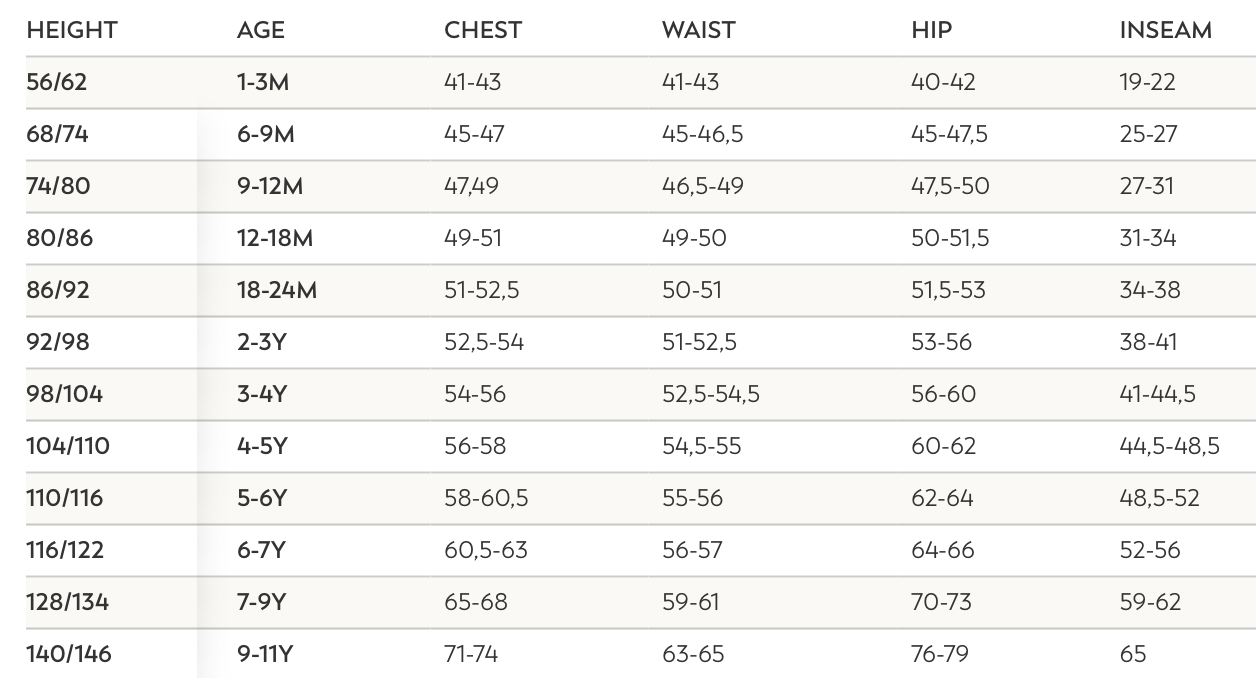Select chest value 58-60,5

(x=486, y=499)
